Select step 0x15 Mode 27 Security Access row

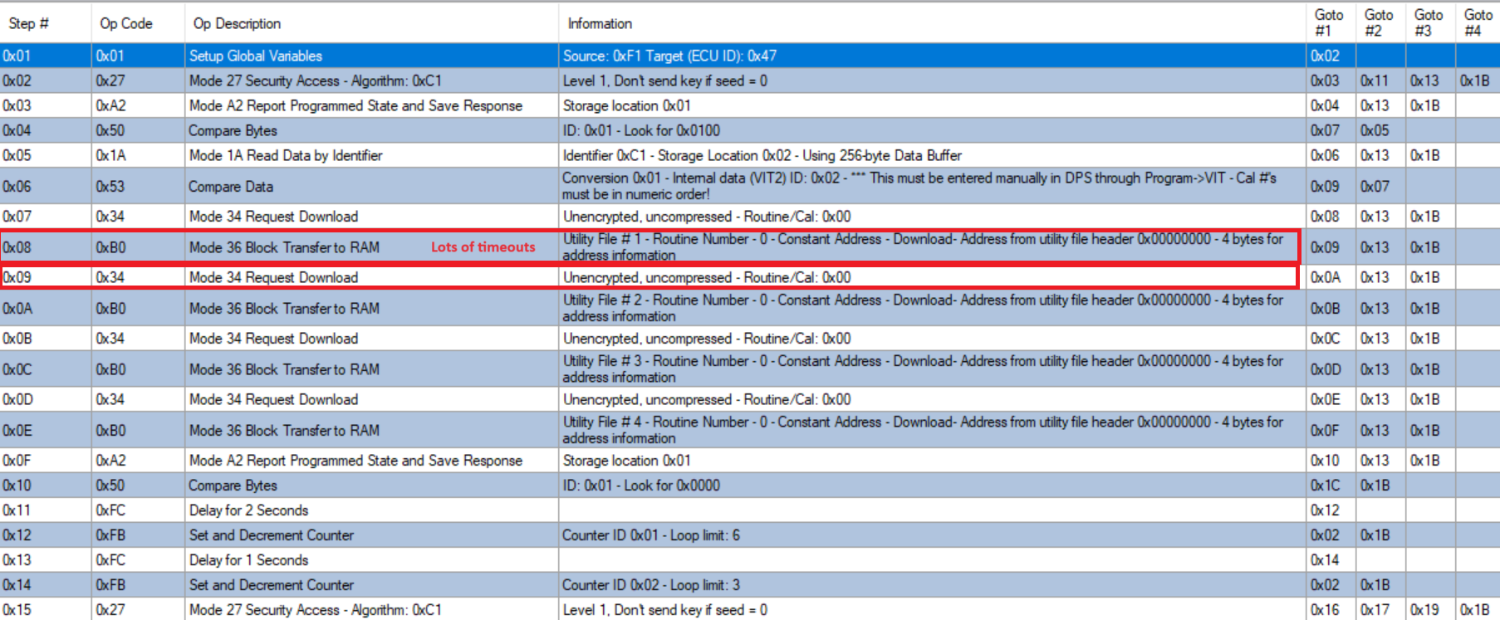[x=750, y=609]
